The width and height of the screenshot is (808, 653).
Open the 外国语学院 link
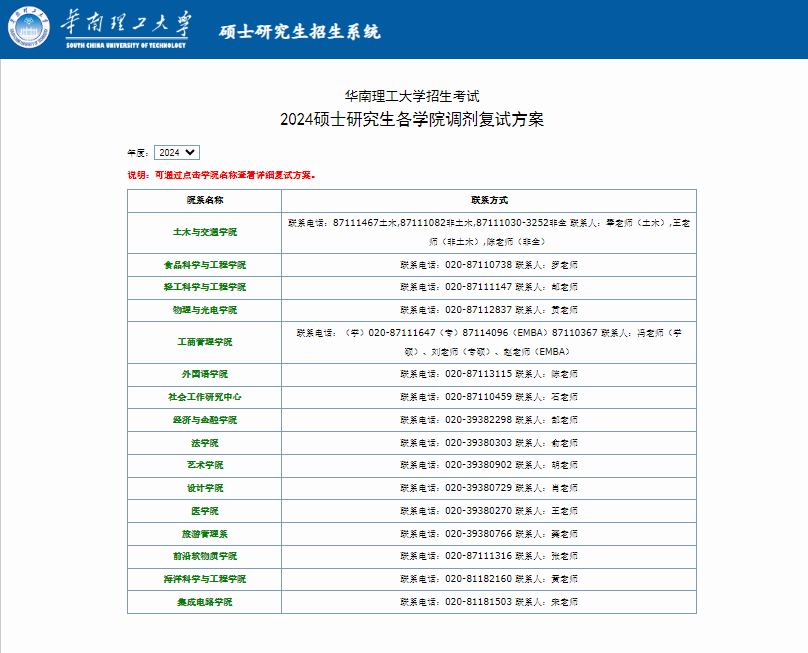tap(205, 374)
